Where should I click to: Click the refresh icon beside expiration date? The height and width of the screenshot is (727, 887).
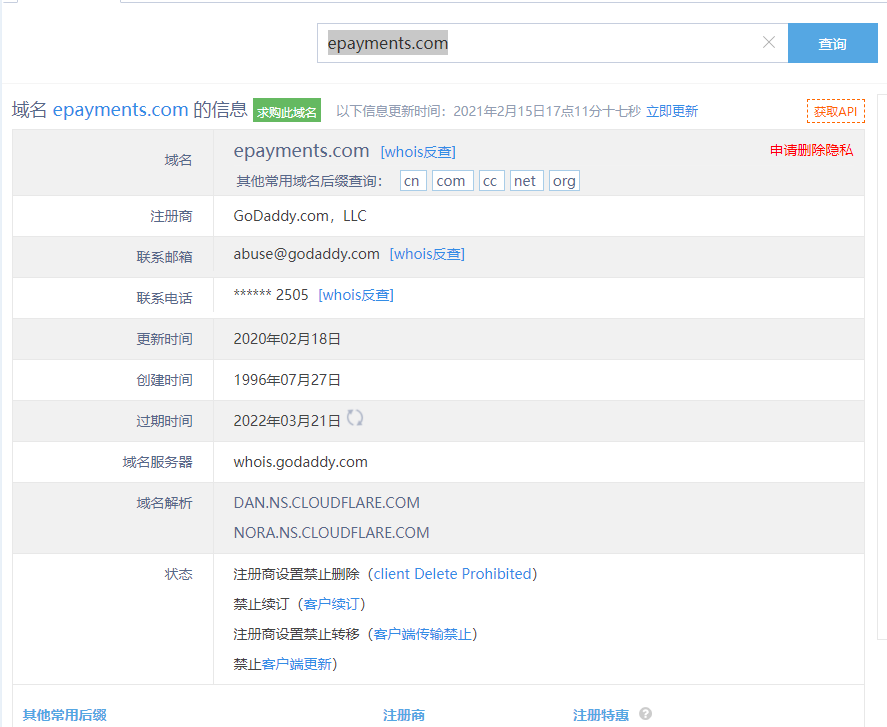click(355, 419)
